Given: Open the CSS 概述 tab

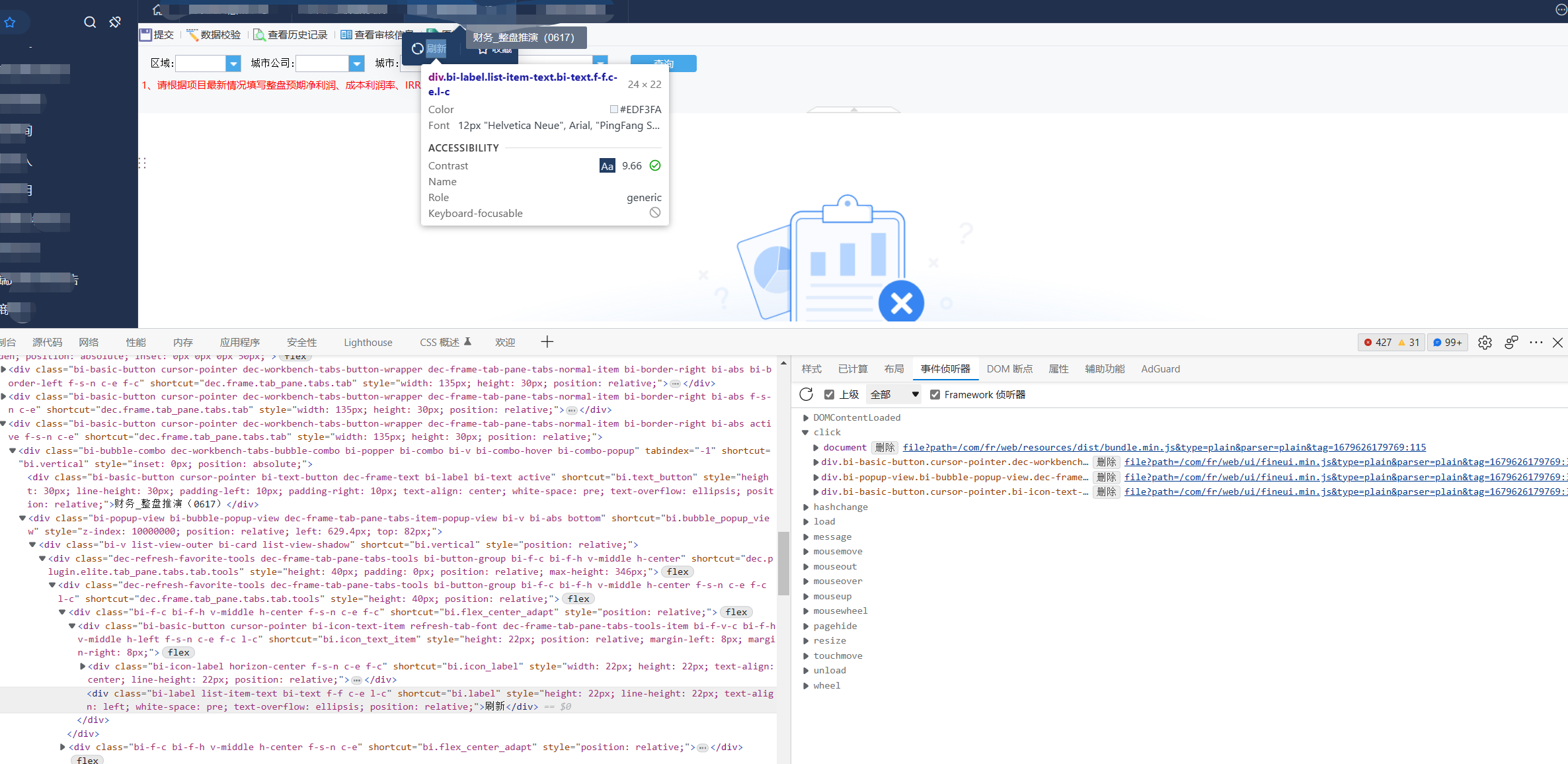Looking at the screenshot, I should (445, 342).
